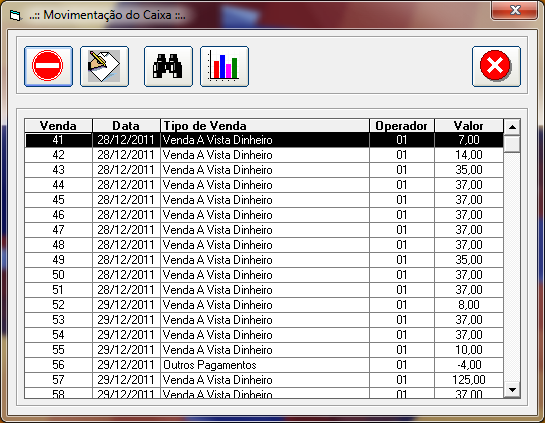Viewport: 545px width, 423px height.
Task: Click the vertical scrollbar thumb
Action: (x=512, y=144)
